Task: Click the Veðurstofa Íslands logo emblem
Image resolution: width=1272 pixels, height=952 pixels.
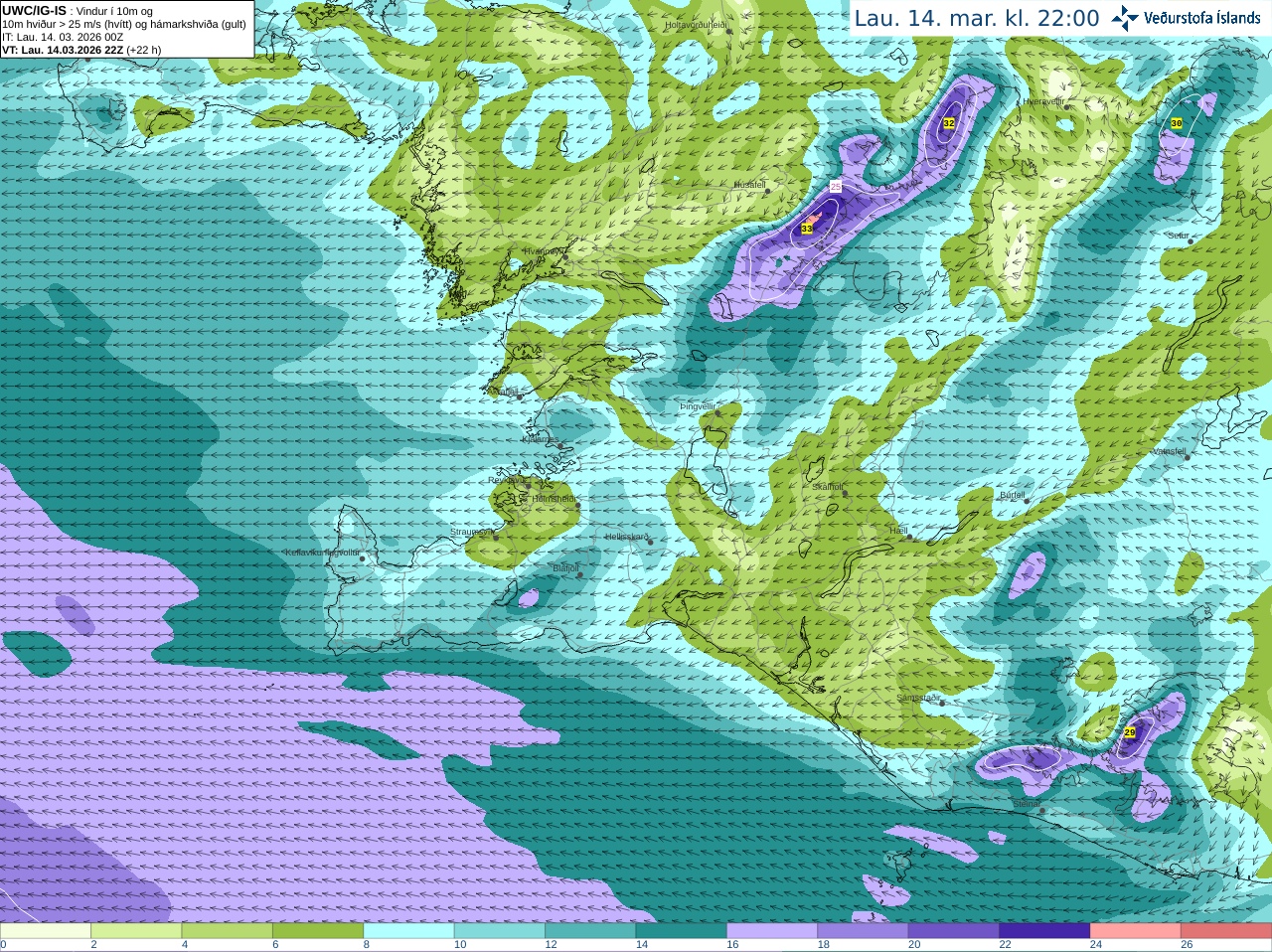Action: 1125,18
